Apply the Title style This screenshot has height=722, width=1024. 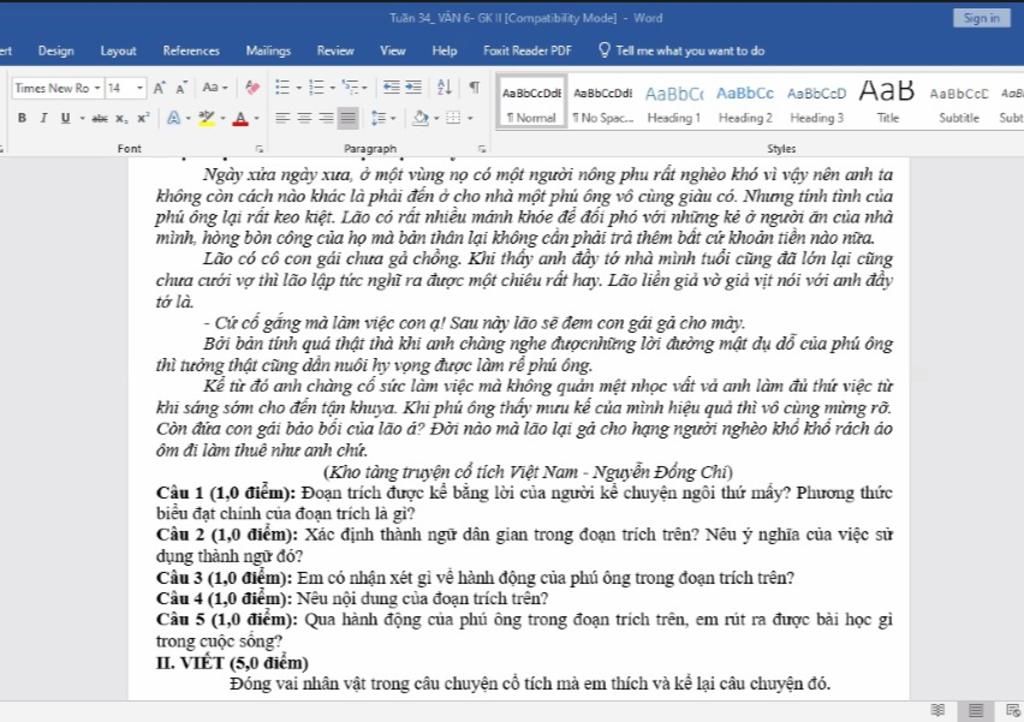[x=888, y=104]
